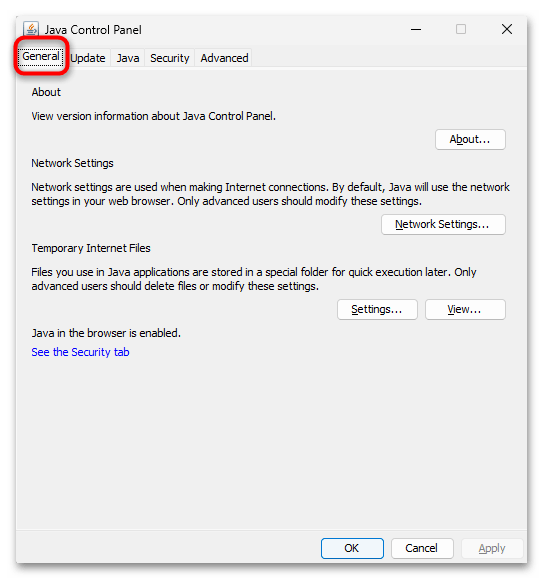Confirm with the OK button
This screenshot has width=543, height=579.
(352, 548)
